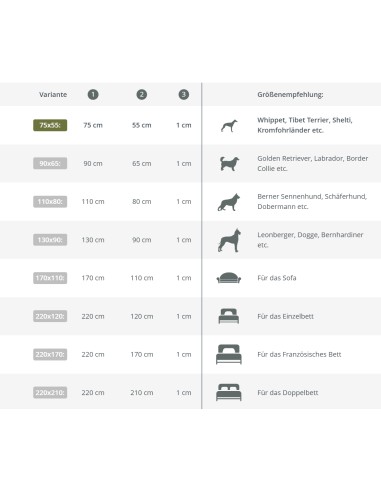
Task: Click the whippet dog silhouette icon
Action: tap(229, 126)
